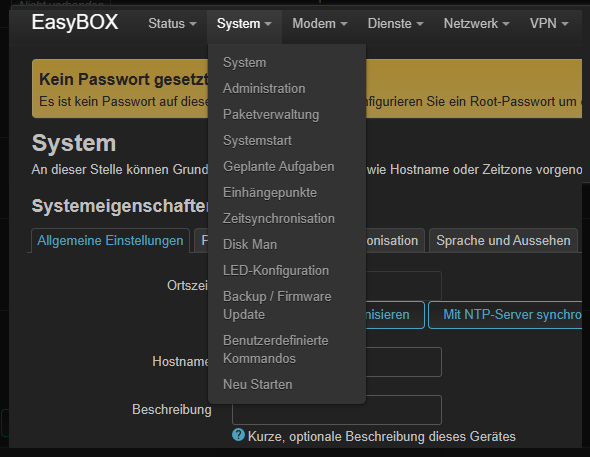Click the help icon below Beschreibung
The height and width of the screenshot is (457, 590).
pos(238,435)
